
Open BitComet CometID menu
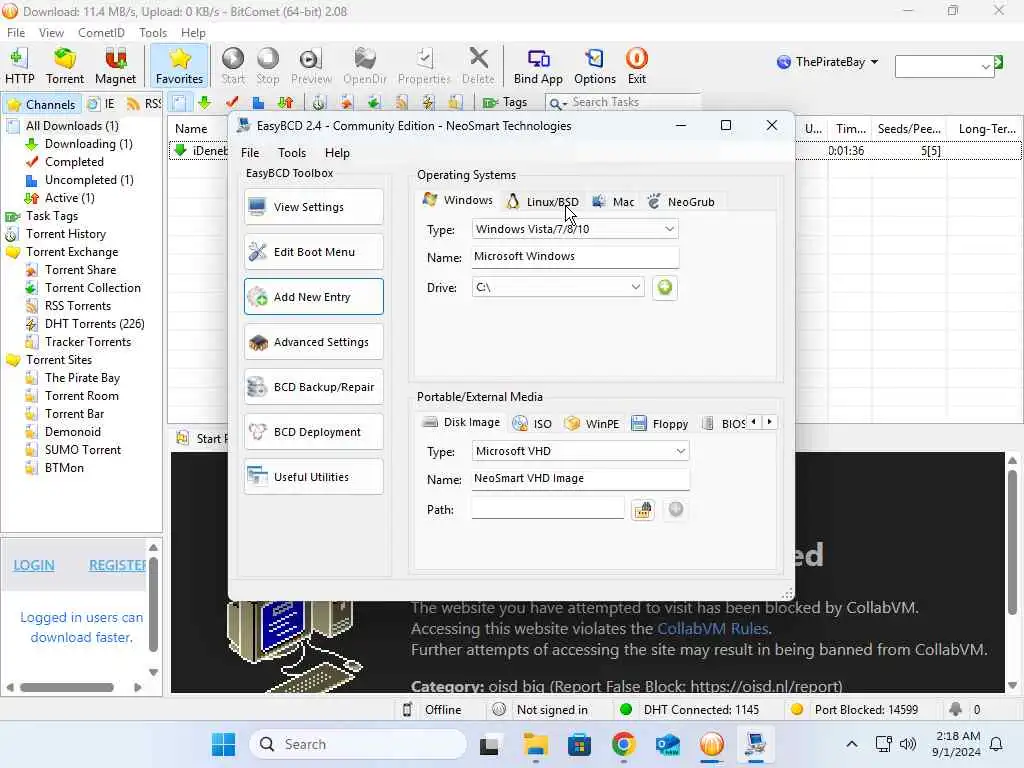click(101, 33)
